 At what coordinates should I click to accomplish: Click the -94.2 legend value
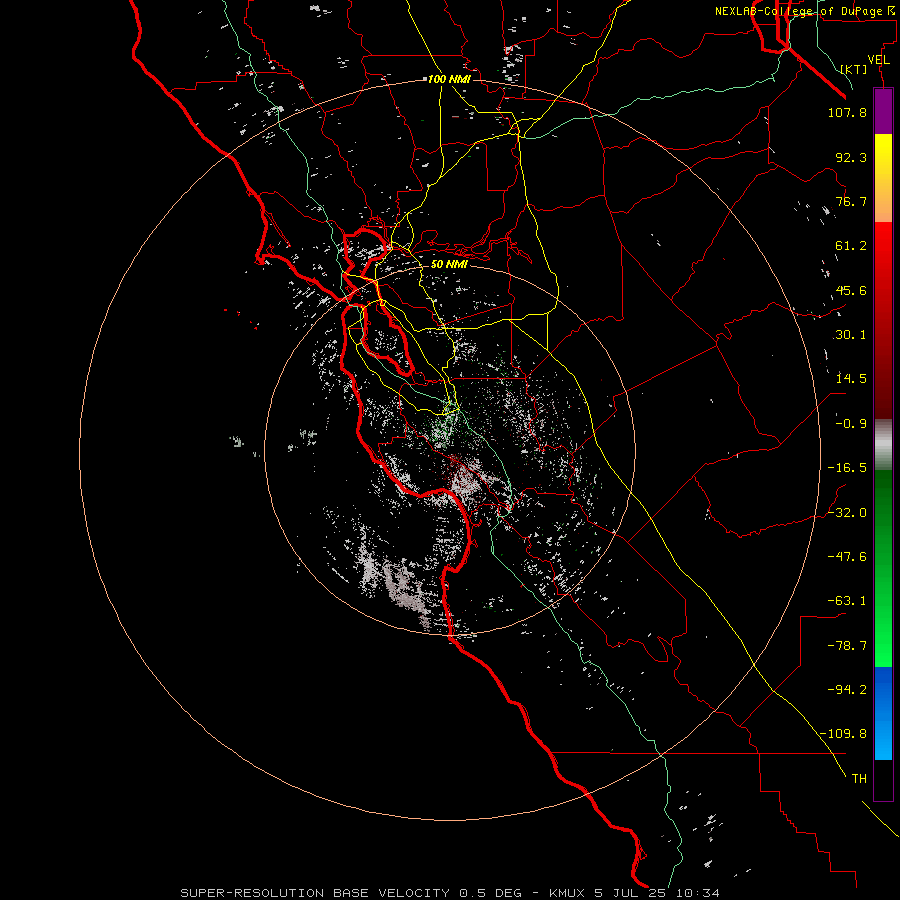[847, 690]
